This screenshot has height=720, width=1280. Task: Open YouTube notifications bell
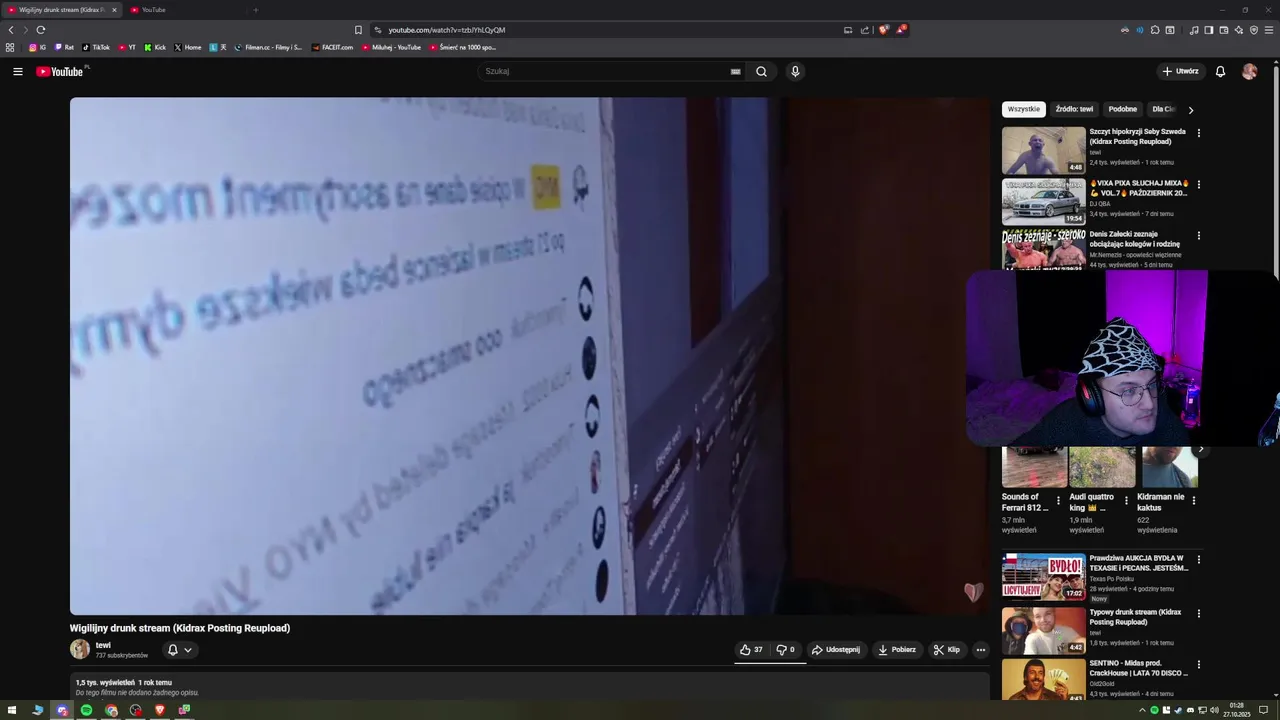[x=1220, y=71]
